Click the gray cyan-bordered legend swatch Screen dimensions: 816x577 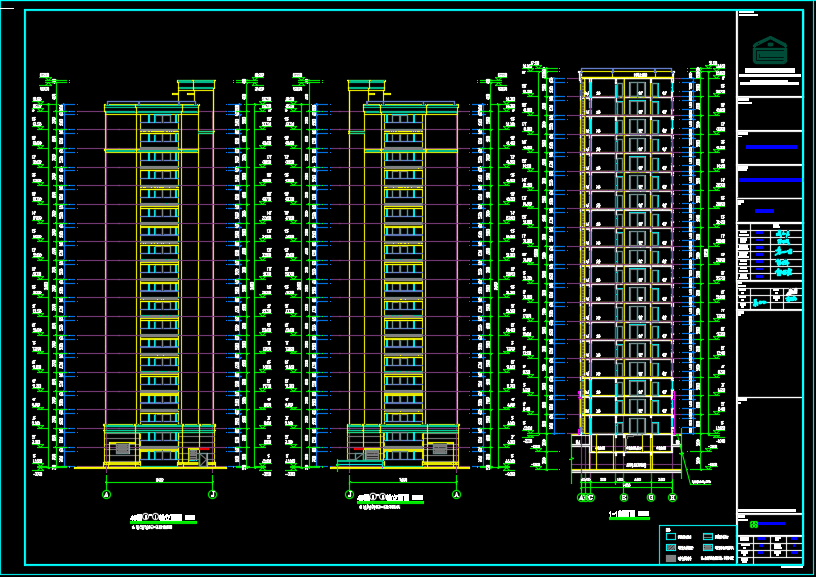(x=708, y=547)
